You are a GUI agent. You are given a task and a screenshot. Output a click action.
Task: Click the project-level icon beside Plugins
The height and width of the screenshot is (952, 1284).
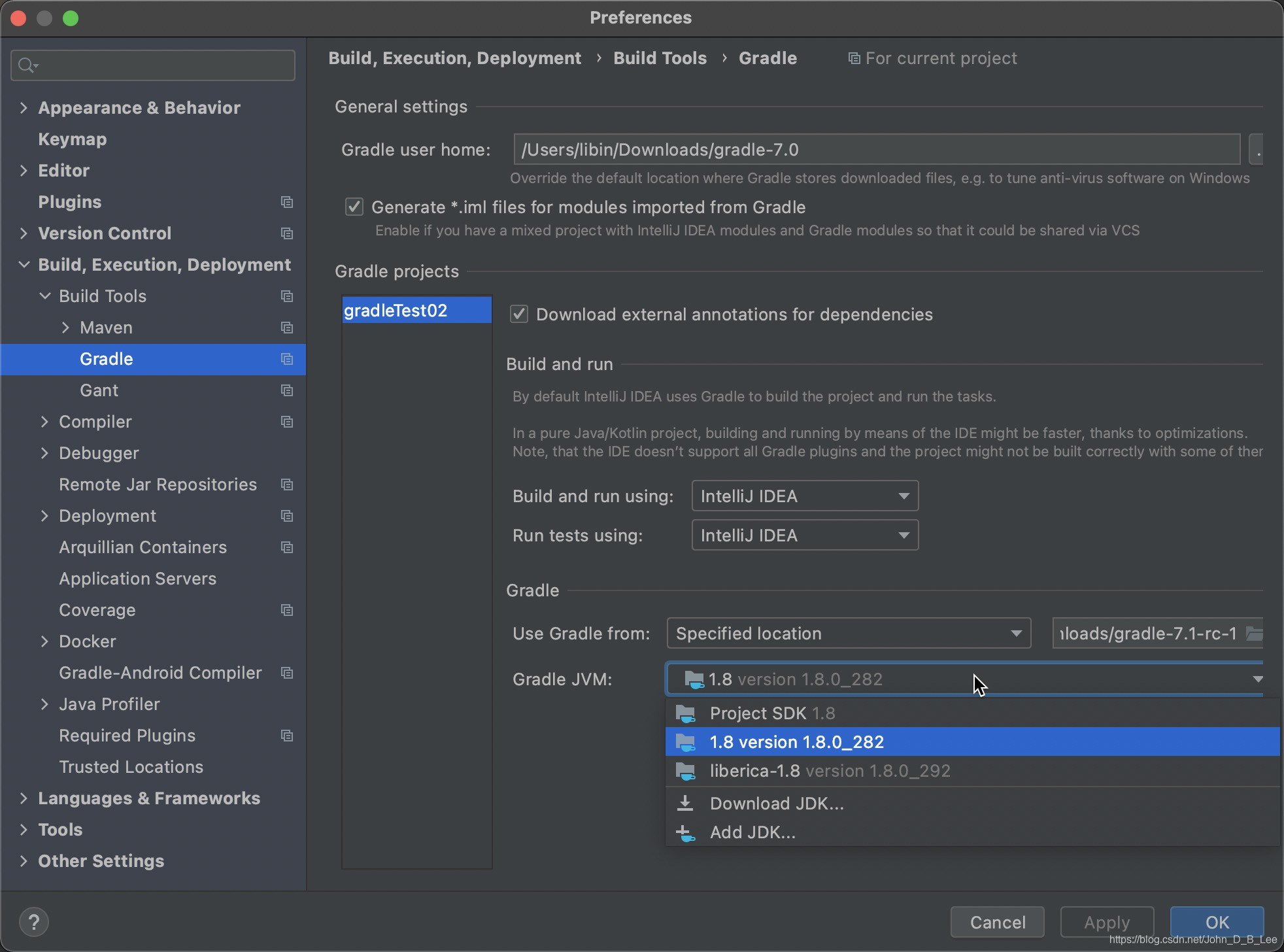click(x=286, y=202)
